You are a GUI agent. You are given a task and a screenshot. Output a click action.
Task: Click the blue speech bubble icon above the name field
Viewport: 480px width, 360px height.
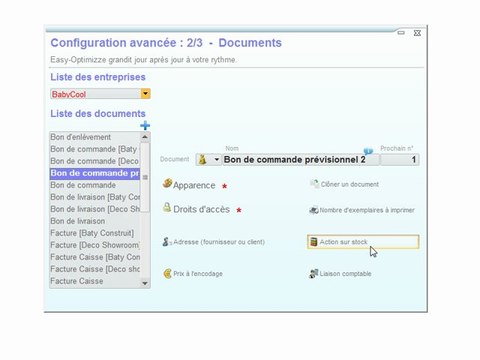(x=368, y=151)
